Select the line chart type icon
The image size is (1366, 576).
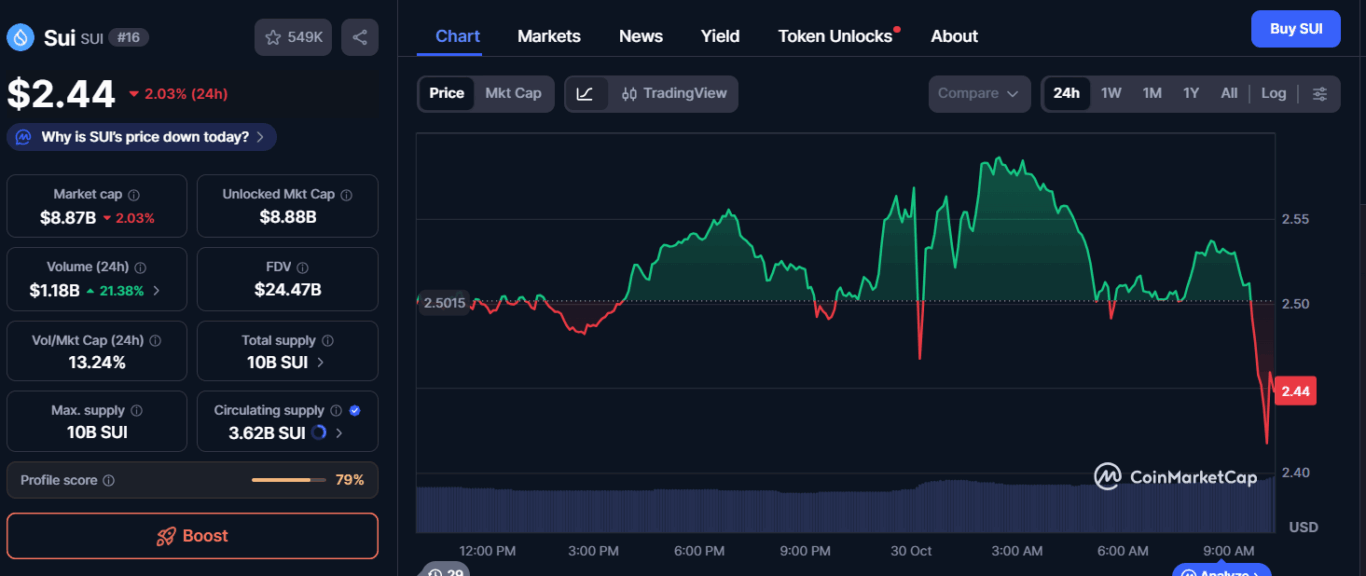click(x=586, y=94)
